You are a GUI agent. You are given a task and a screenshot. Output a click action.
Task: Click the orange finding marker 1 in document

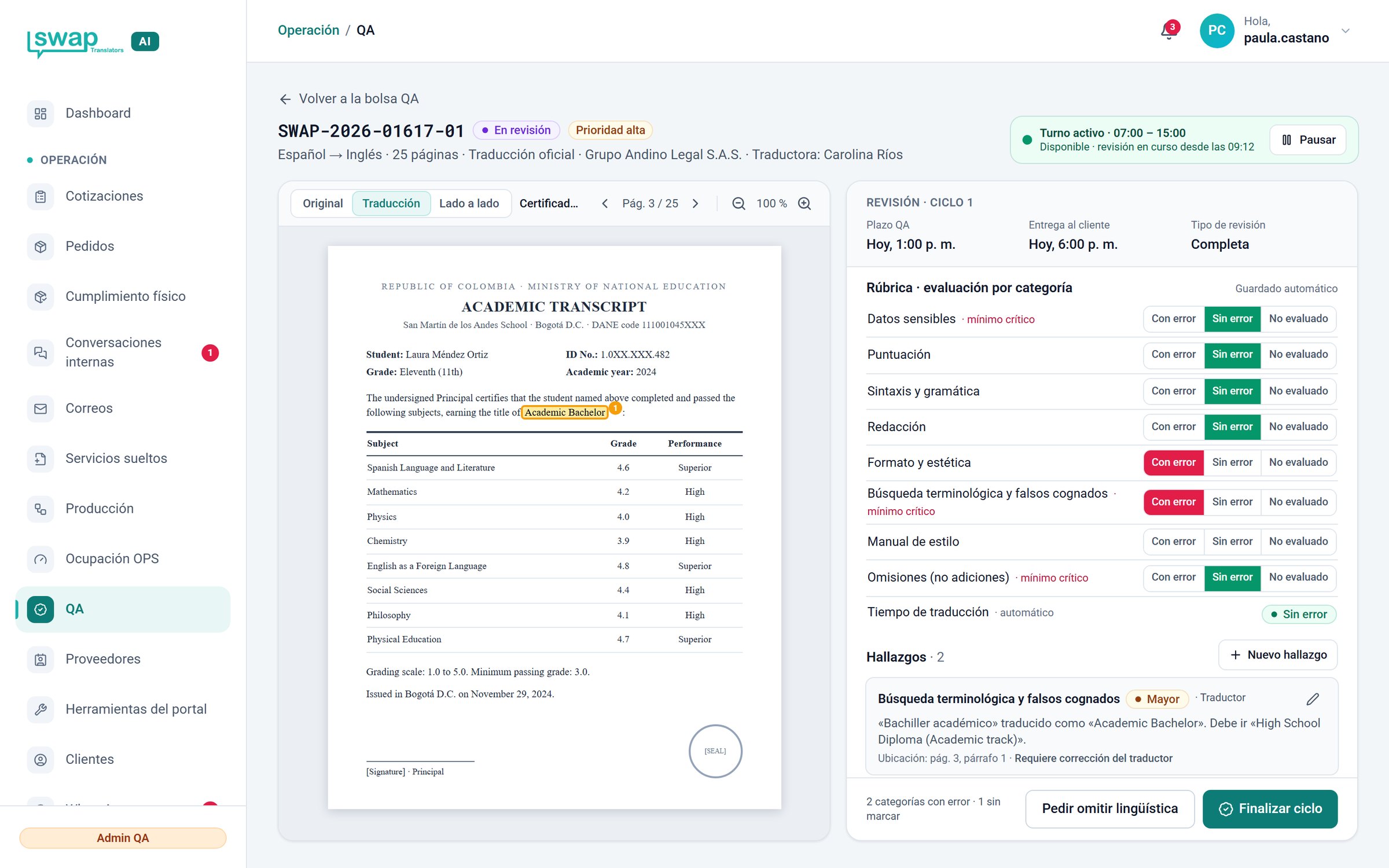tap(615, 408)
